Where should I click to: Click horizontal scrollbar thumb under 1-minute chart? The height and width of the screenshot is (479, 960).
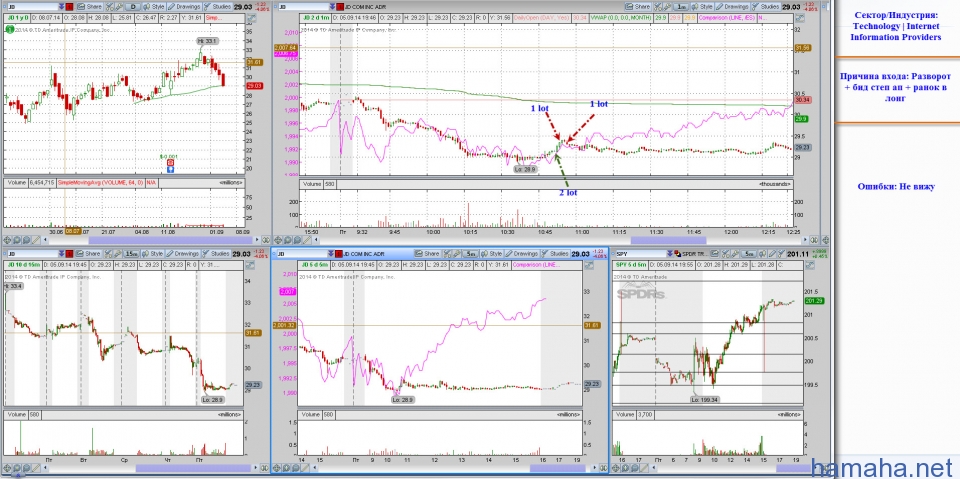click(x=668, y=240)
